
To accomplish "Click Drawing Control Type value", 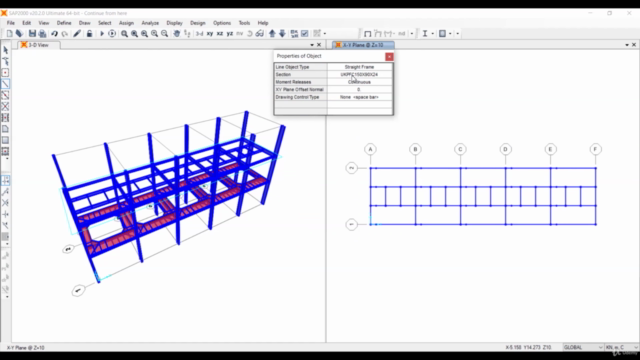I will click(360, 97).
